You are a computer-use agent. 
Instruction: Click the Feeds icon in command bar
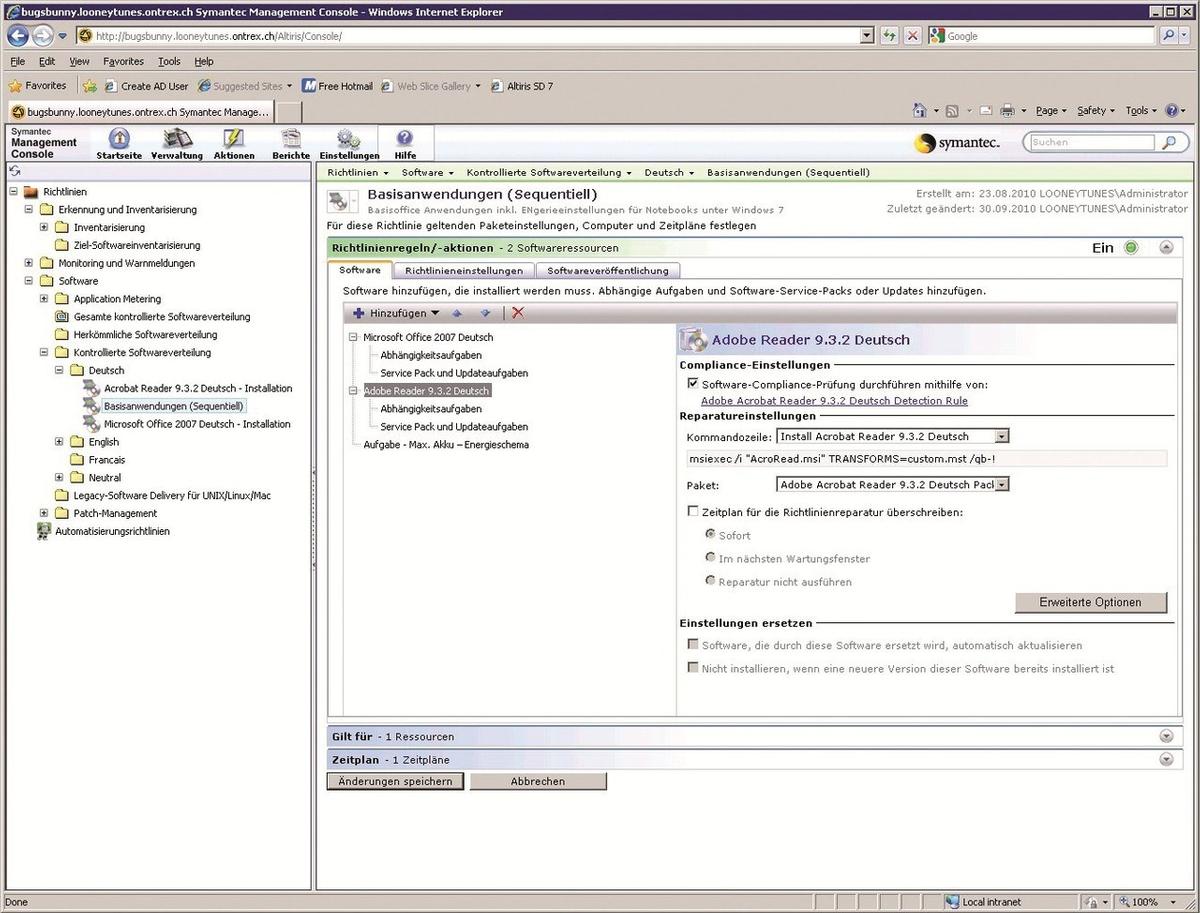(952, 111)
